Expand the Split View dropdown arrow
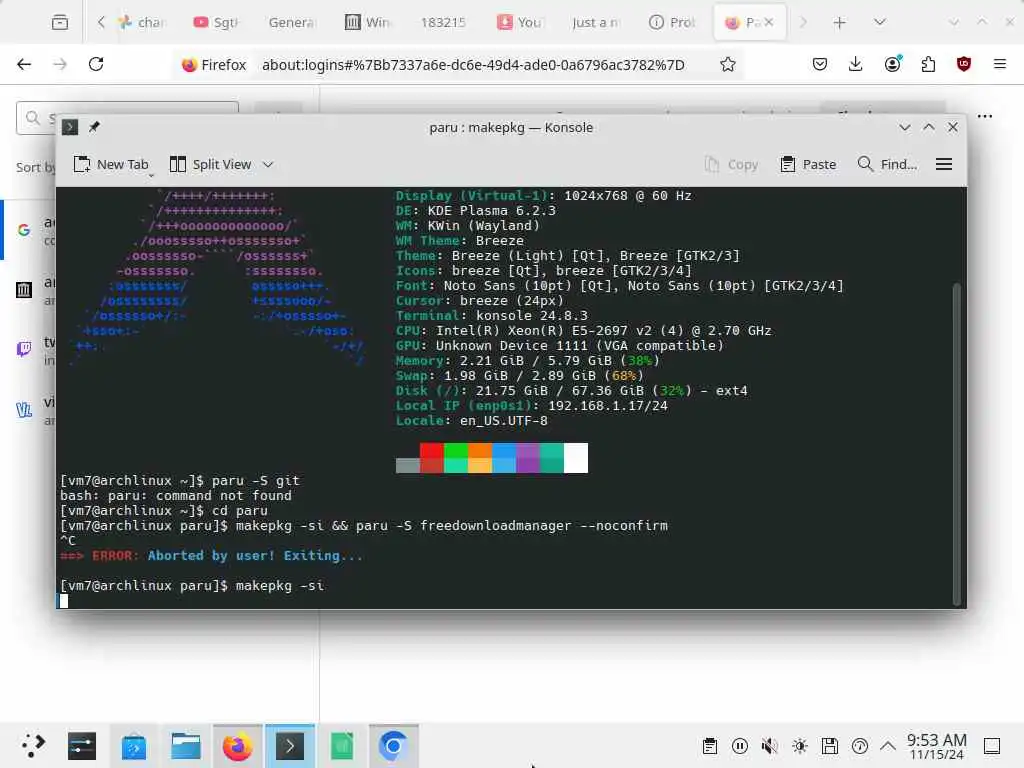 [268, 165]
